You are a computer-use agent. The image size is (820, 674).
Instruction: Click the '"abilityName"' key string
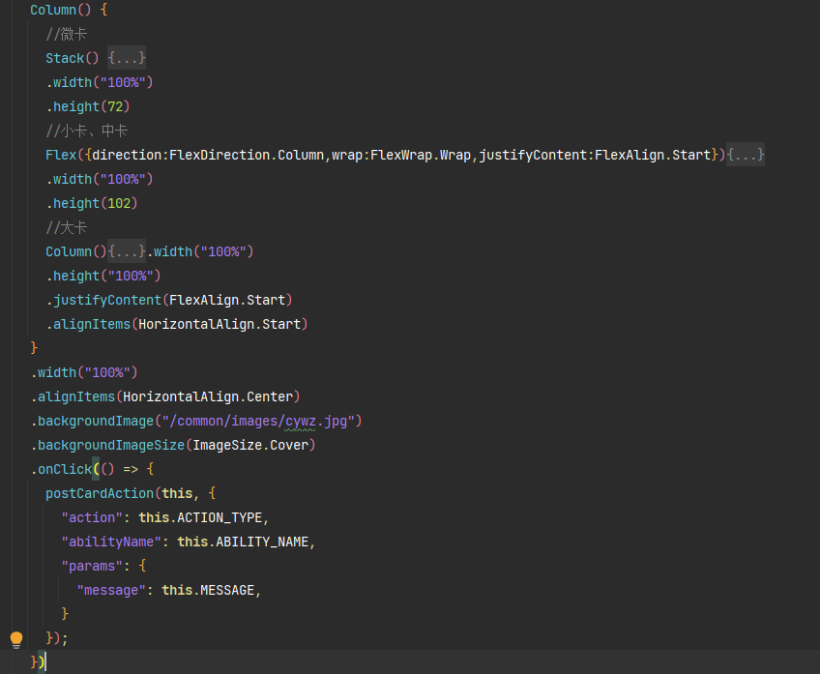click(111, 542)
